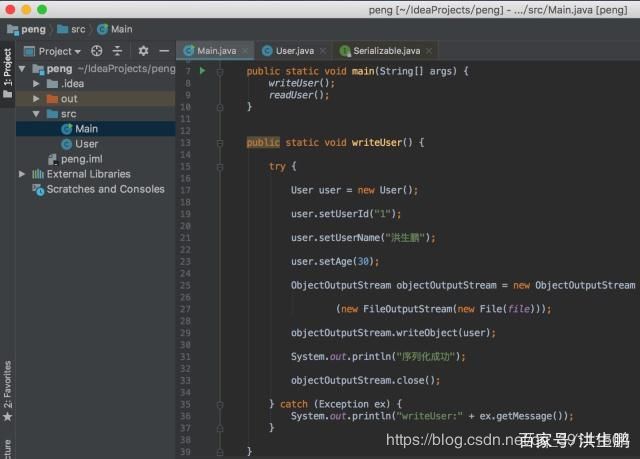
Task: Click the External Libraries icon
Action: point(38,174)
